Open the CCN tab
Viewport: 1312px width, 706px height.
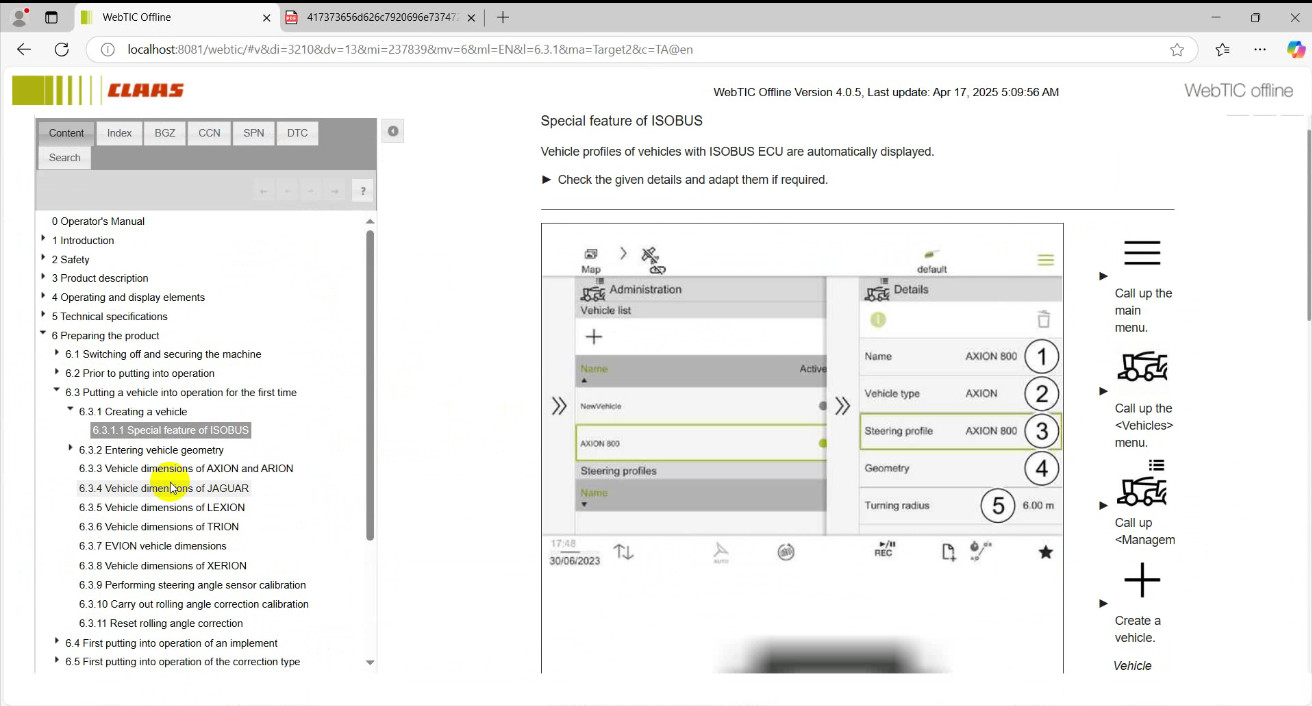[x=209, y=133]
